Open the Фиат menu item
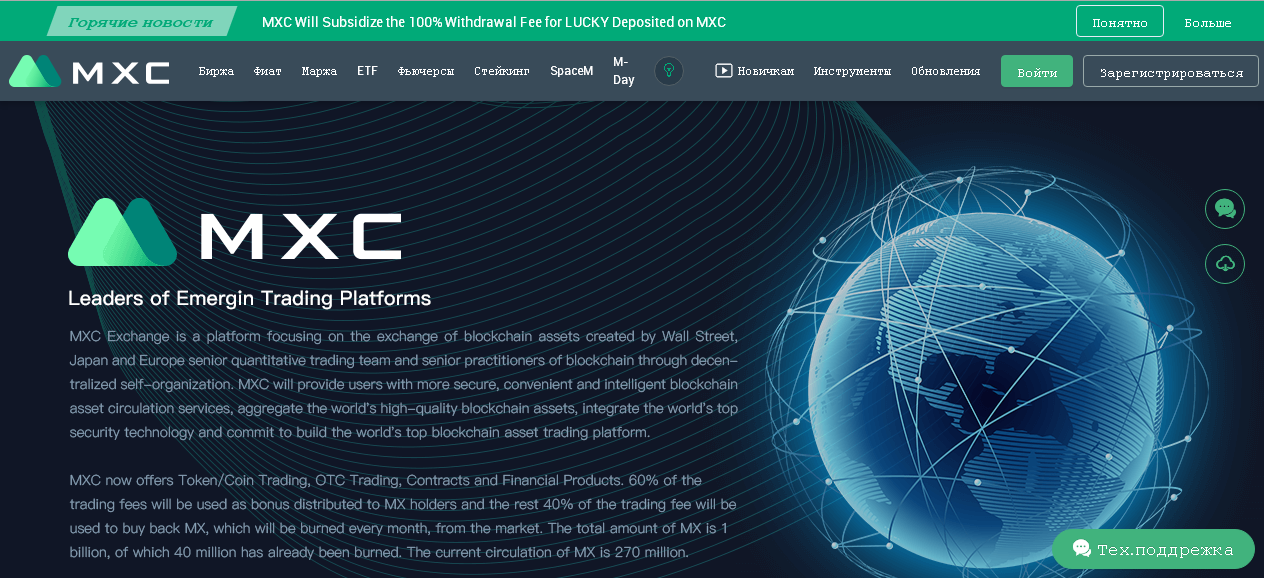 [x=268, y=71]
